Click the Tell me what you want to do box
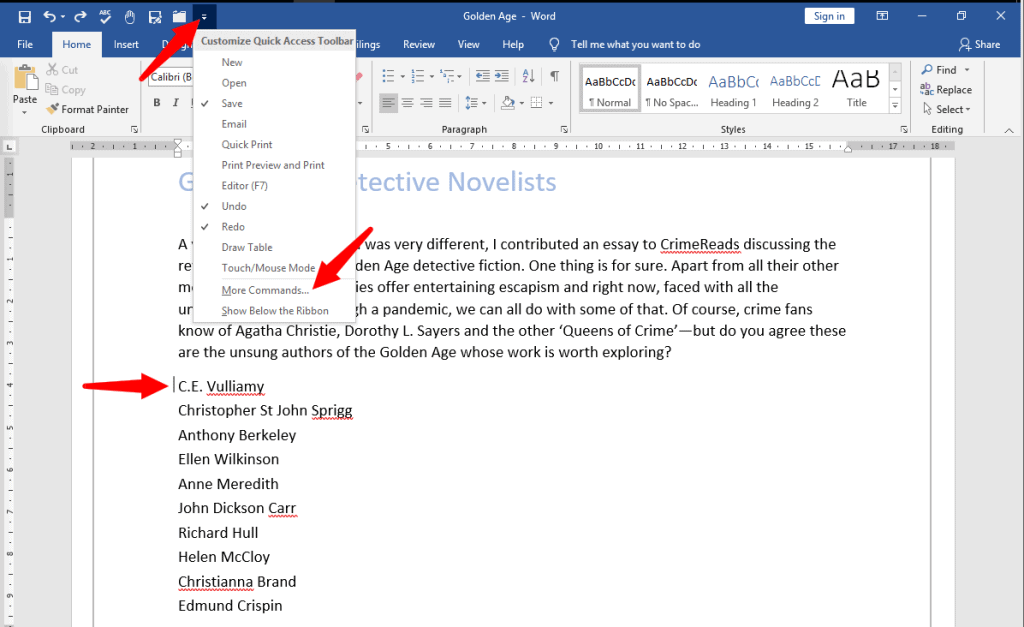Screen dimensions: 1024x627 click(x=635, y=44)
